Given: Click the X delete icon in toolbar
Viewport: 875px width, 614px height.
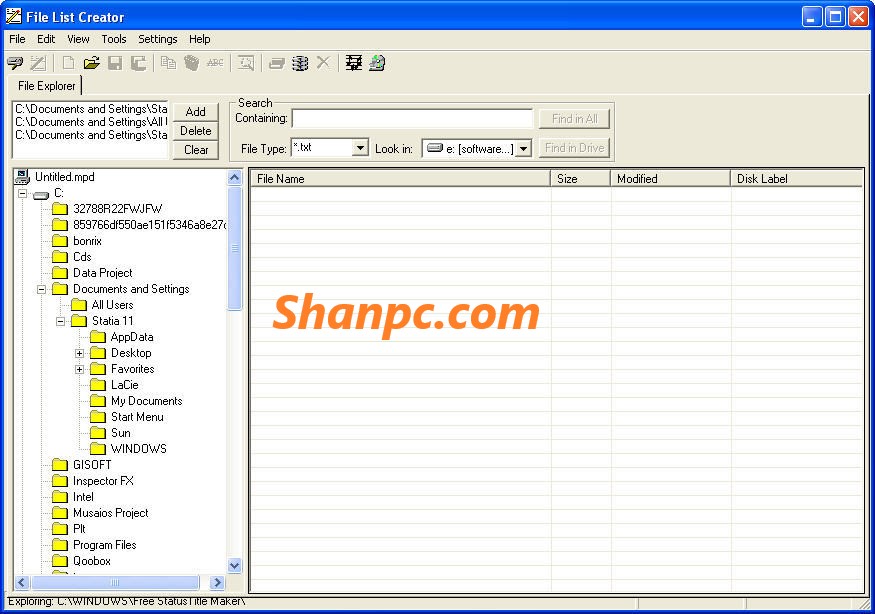Looking at the screenshot, I should tap(323, 63).
